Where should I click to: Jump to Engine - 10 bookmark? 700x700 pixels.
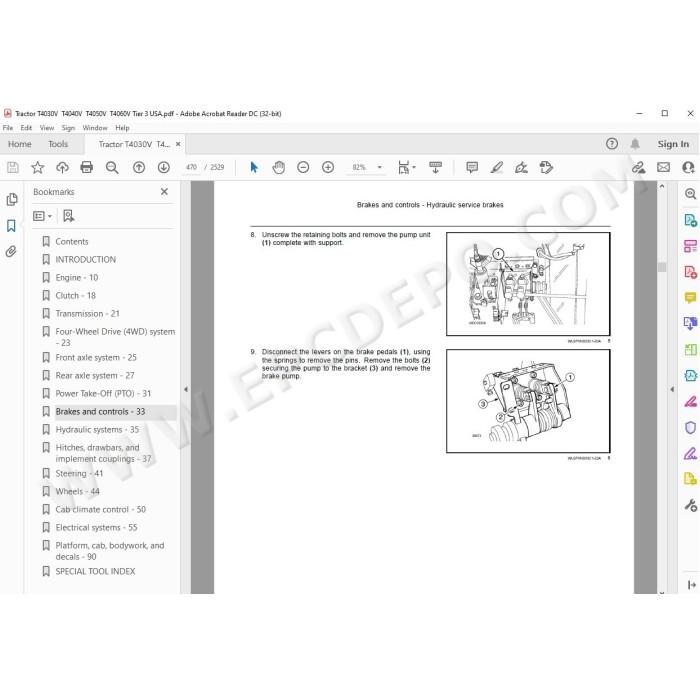77,278
